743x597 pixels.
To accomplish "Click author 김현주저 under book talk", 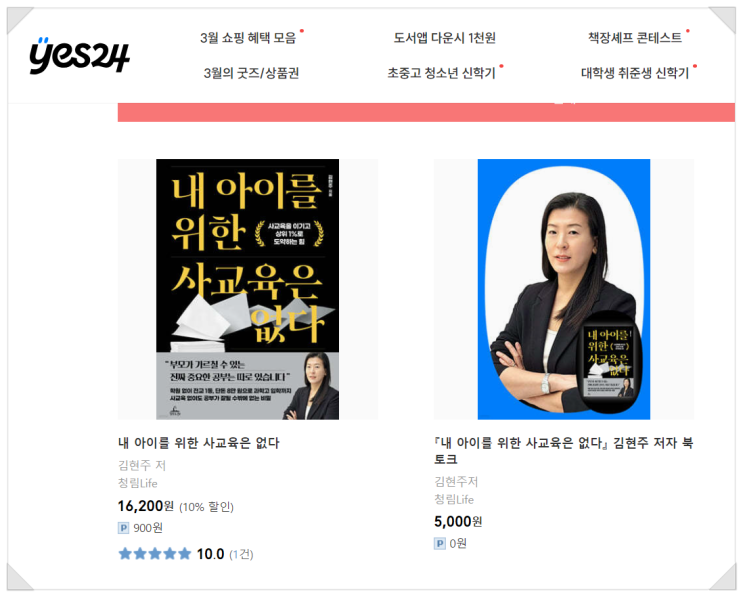I will [x=456, y=482].
